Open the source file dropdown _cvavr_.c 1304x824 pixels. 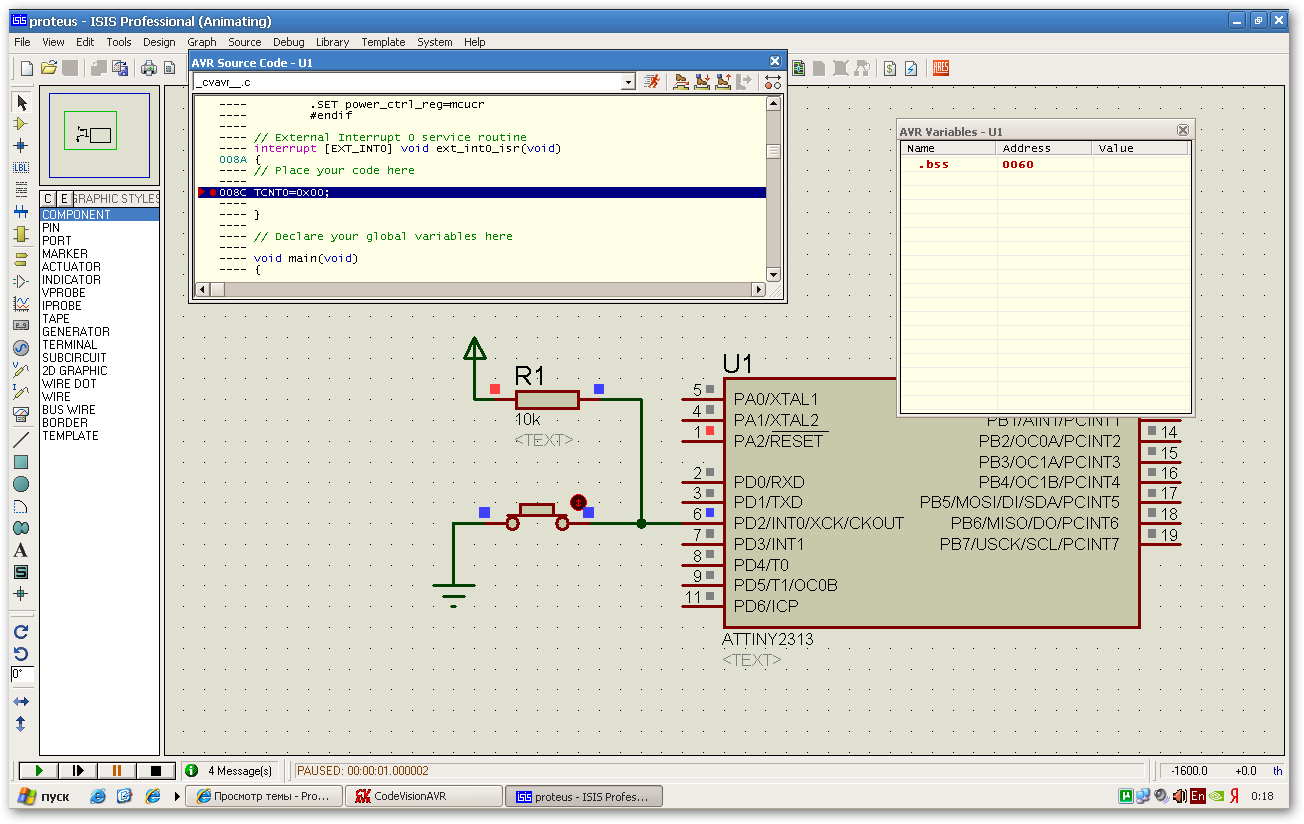click(x=628, y=82)
